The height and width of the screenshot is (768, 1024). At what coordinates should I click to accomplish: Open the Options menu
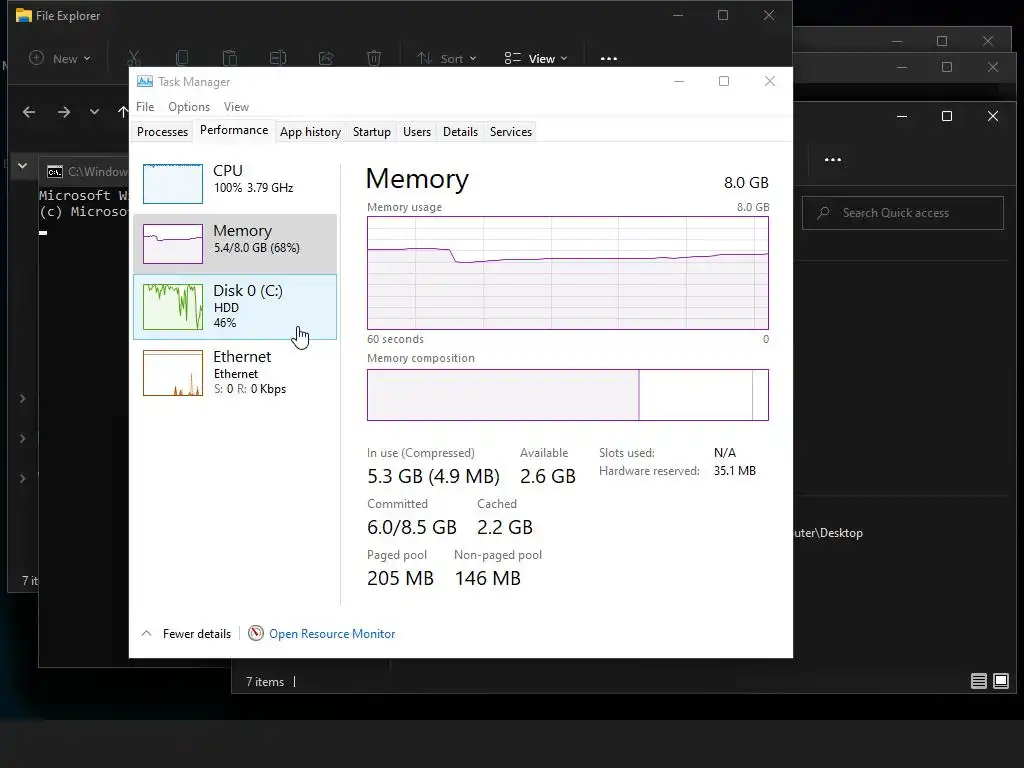tap(189, 106)
